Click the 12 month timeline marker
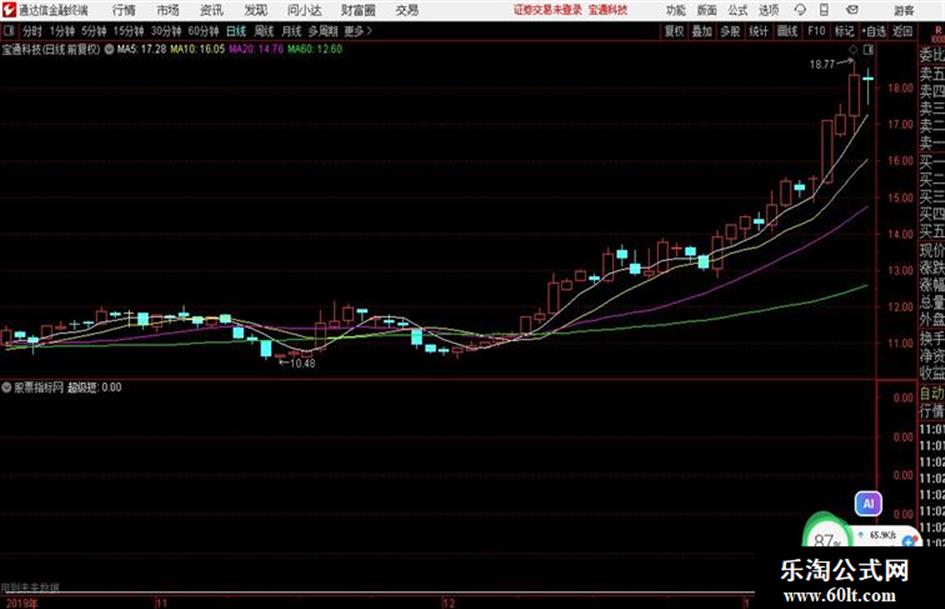Screen dimensions: 945x609 click(x=449, y=603)
